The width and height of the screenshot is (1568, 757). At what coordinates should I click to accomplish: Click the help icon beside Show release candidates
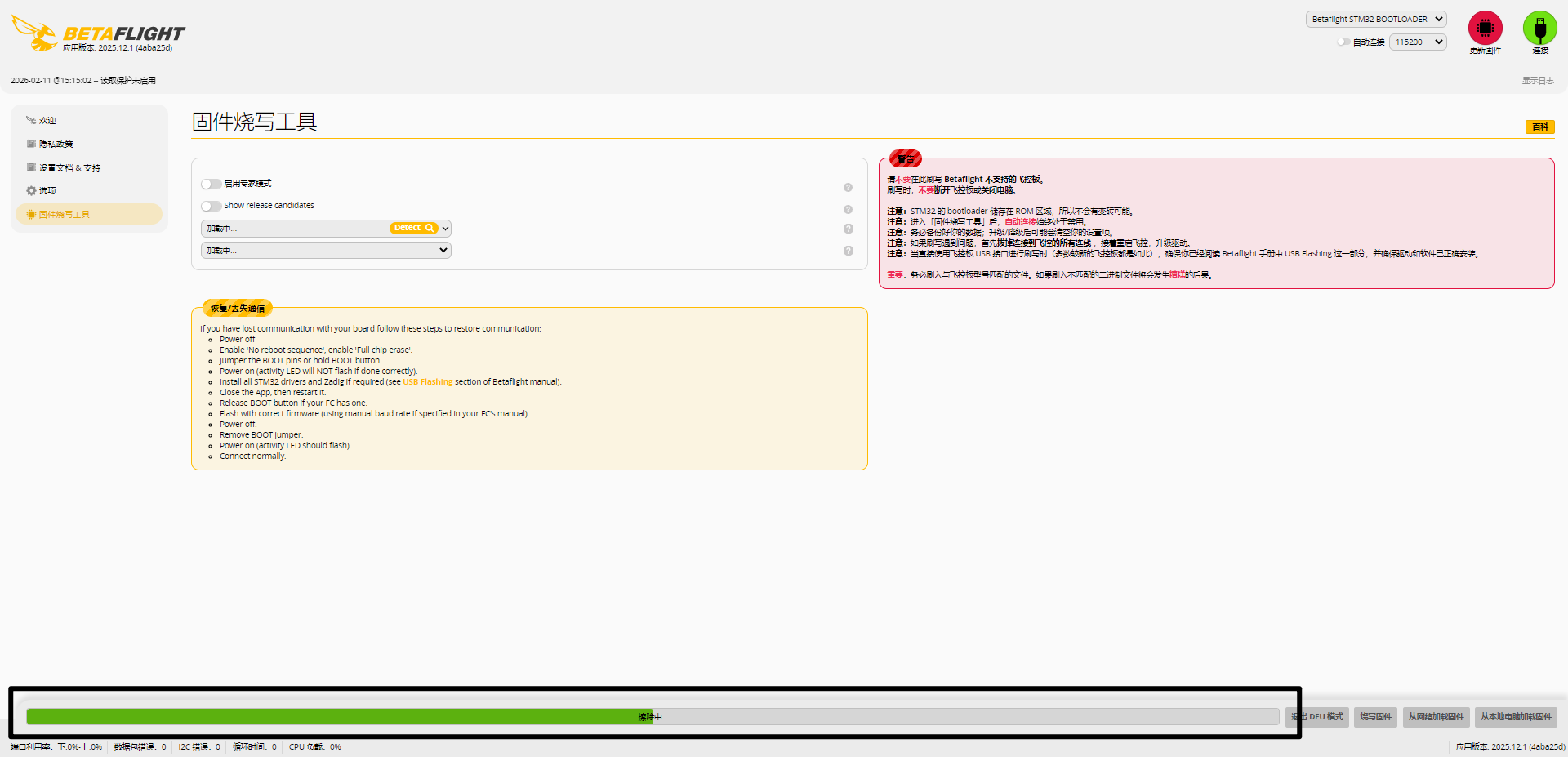[x=848, y=210]
